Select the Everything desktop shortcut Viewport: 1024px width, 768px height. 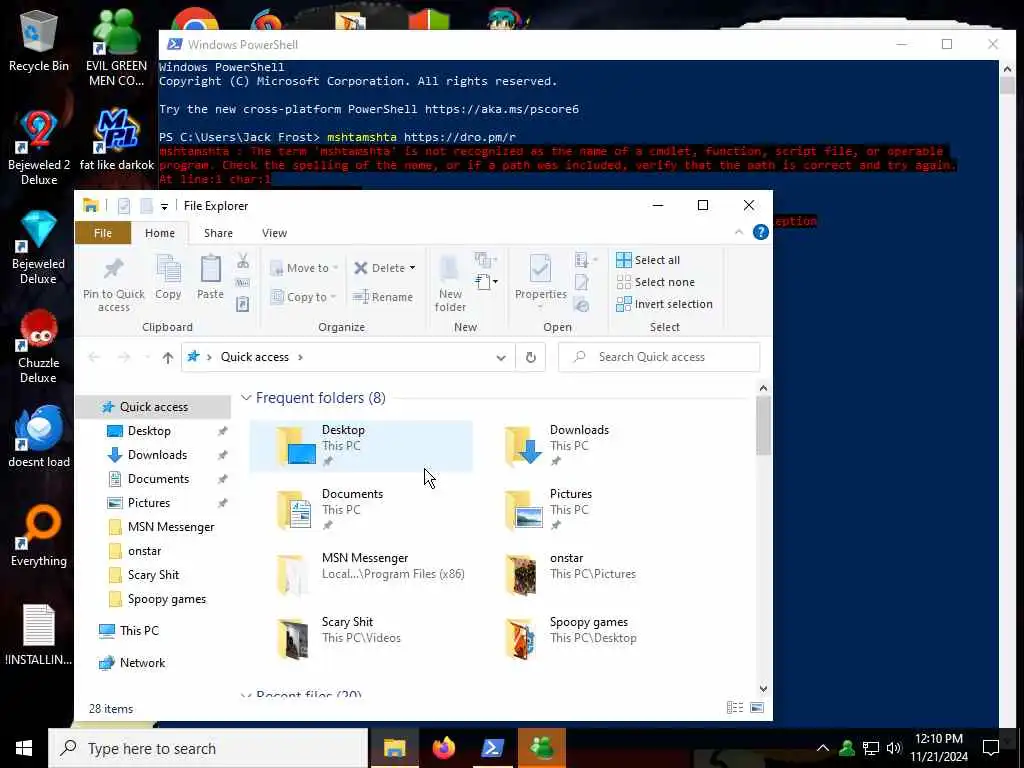pyautogui.click(x=39, y=536)
